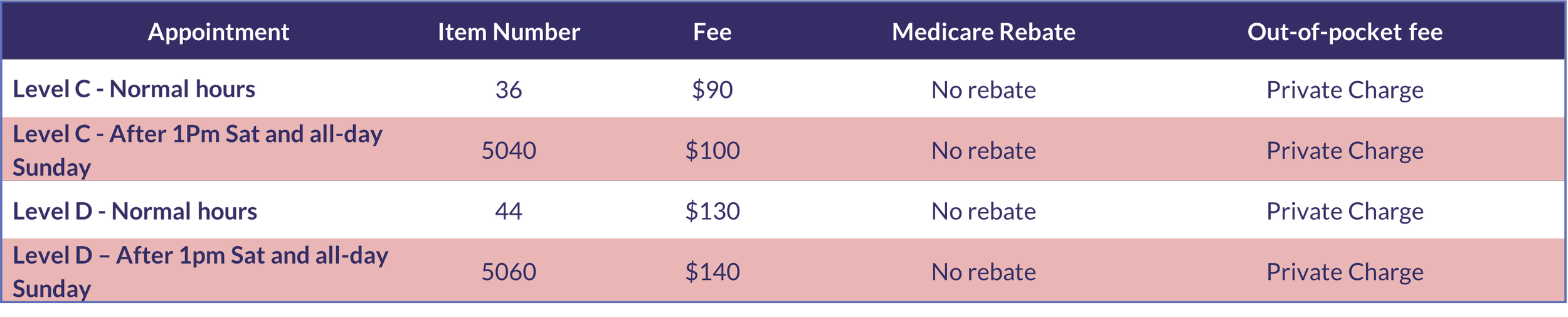The width and height of the screenshot is (1568, 317).
Task: Click item number 44
Action: [509, 212]
